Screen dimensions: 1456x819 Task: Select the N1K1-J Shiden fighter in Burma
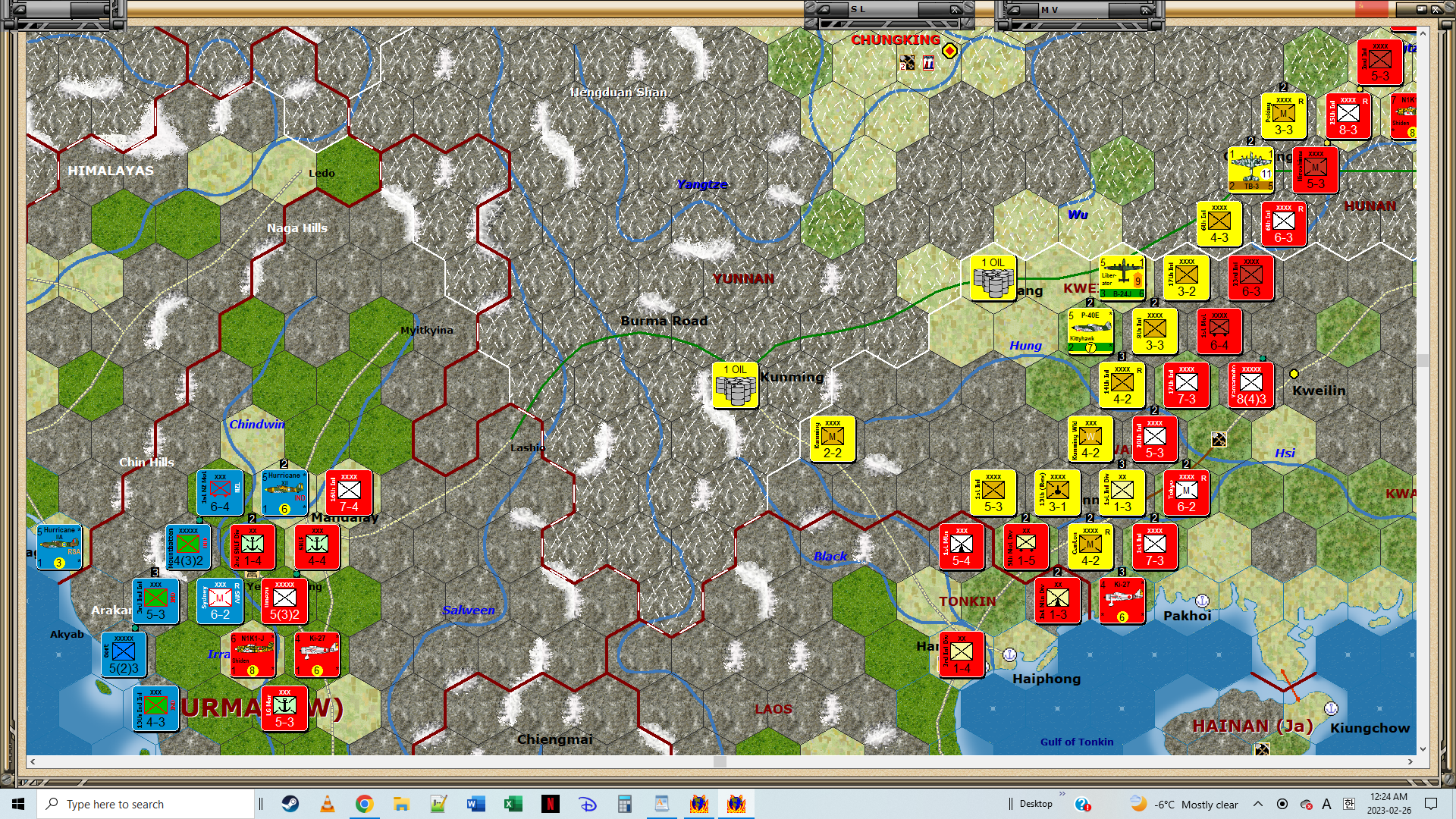coord(253,654)
